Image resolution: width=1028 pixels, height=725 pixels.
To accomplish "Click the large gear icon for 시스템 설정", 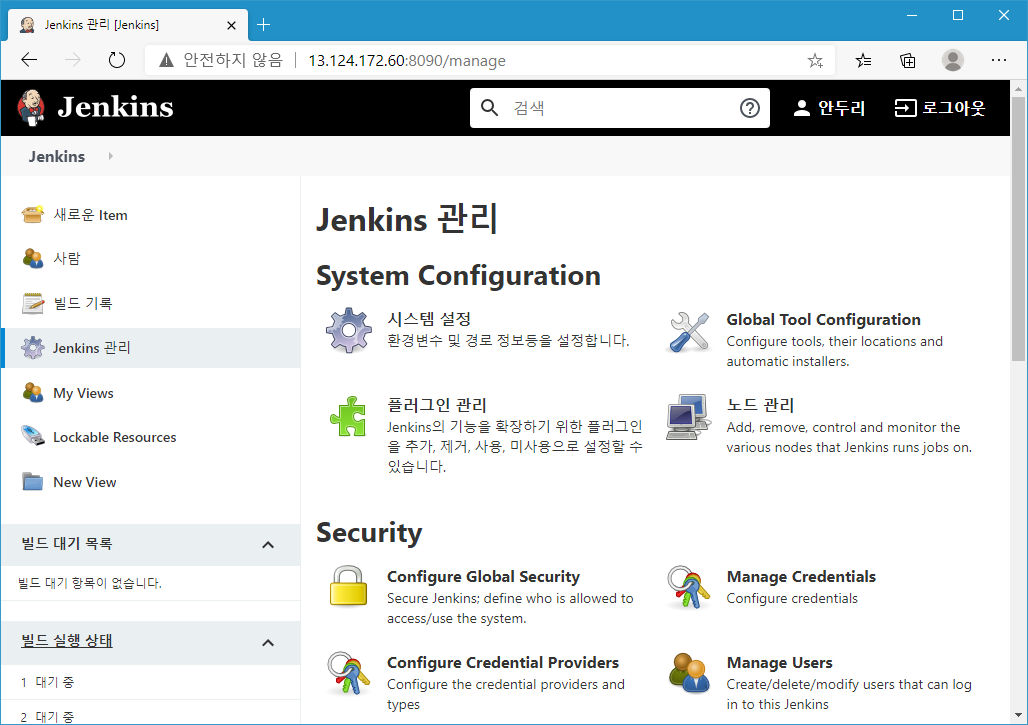I will pyautogui.click(x=349, y=330).
